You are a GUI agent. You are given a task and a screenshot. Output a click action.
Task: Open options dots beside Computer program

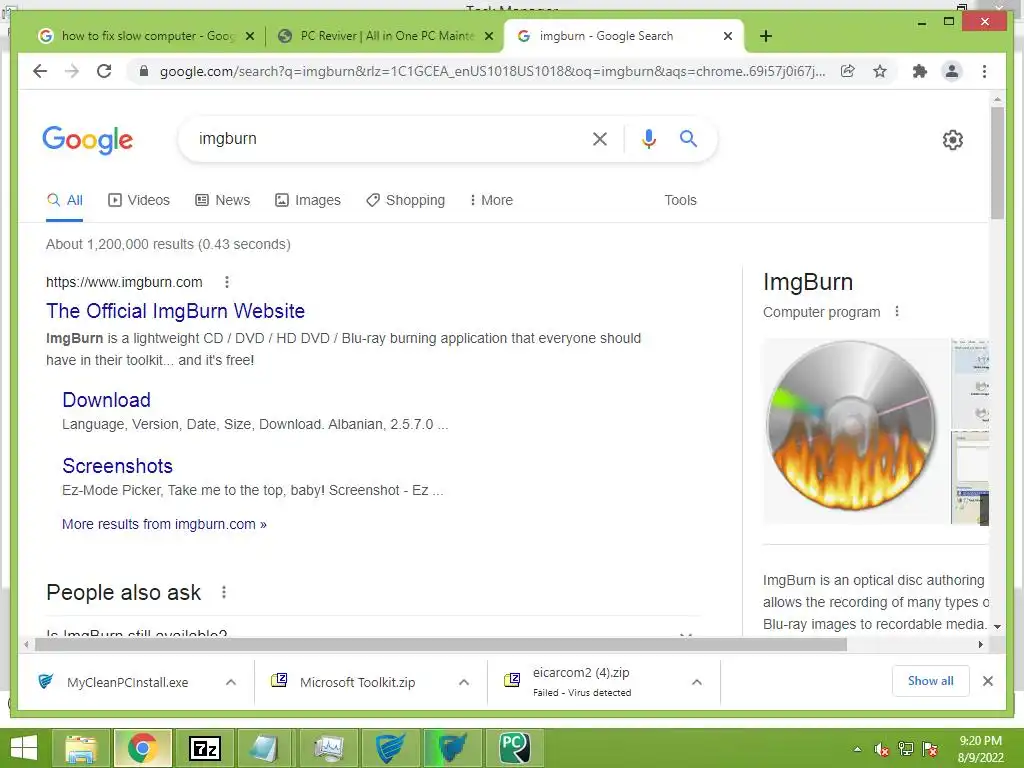pyautogui.click(x=897, y=312)
